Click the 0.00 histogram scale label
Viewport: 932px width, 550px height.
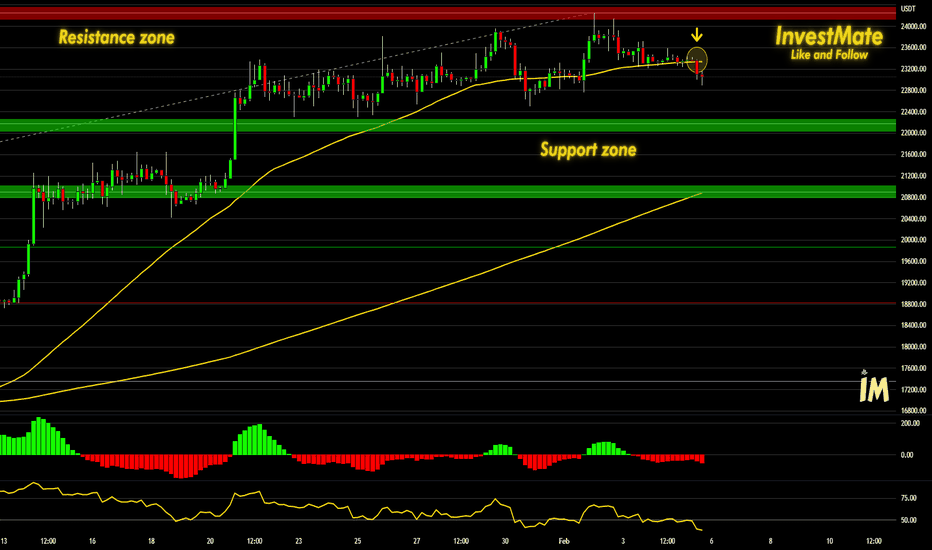[907, 455]
